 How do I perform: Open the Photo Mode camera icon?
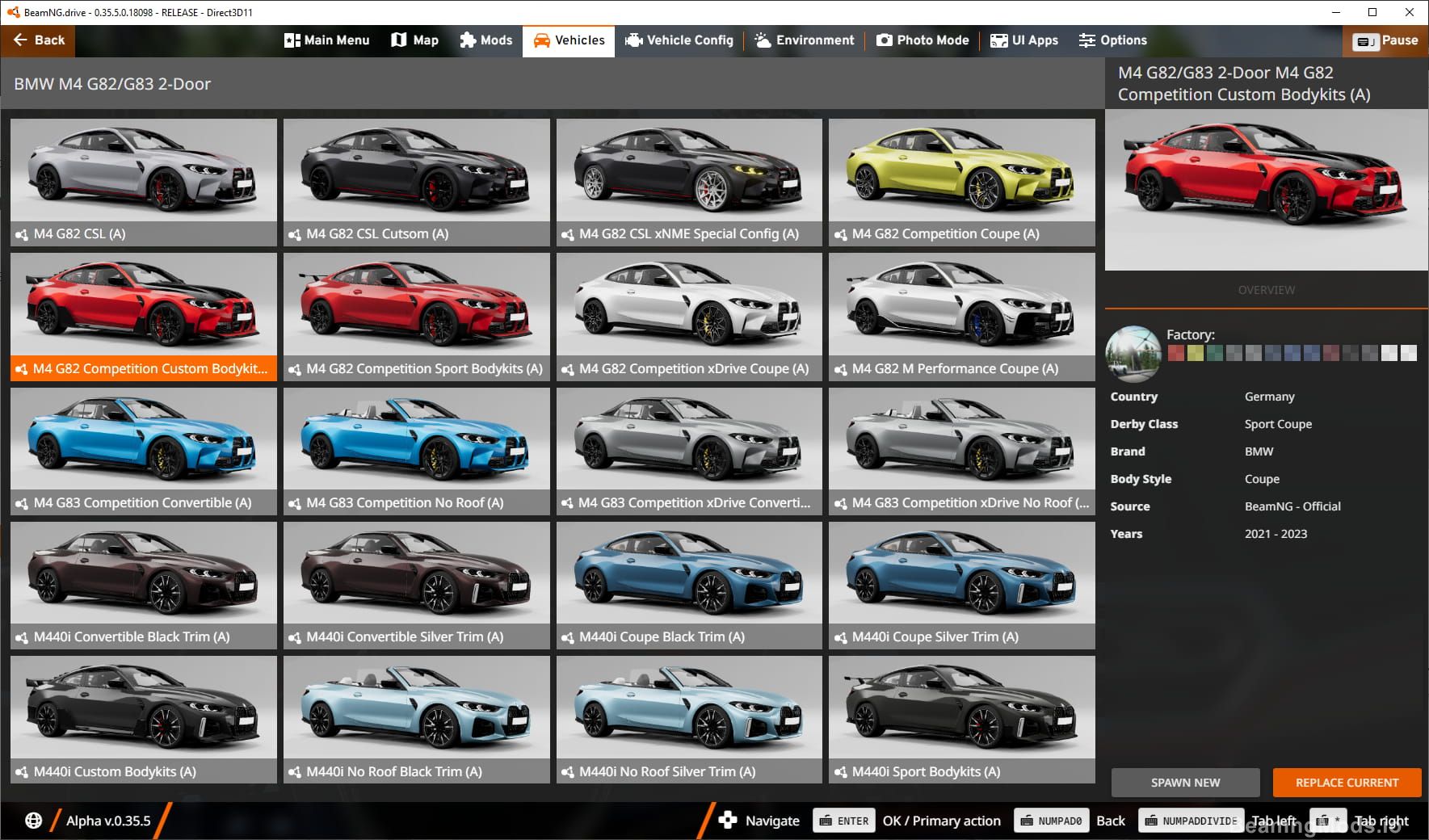(885, 40)
